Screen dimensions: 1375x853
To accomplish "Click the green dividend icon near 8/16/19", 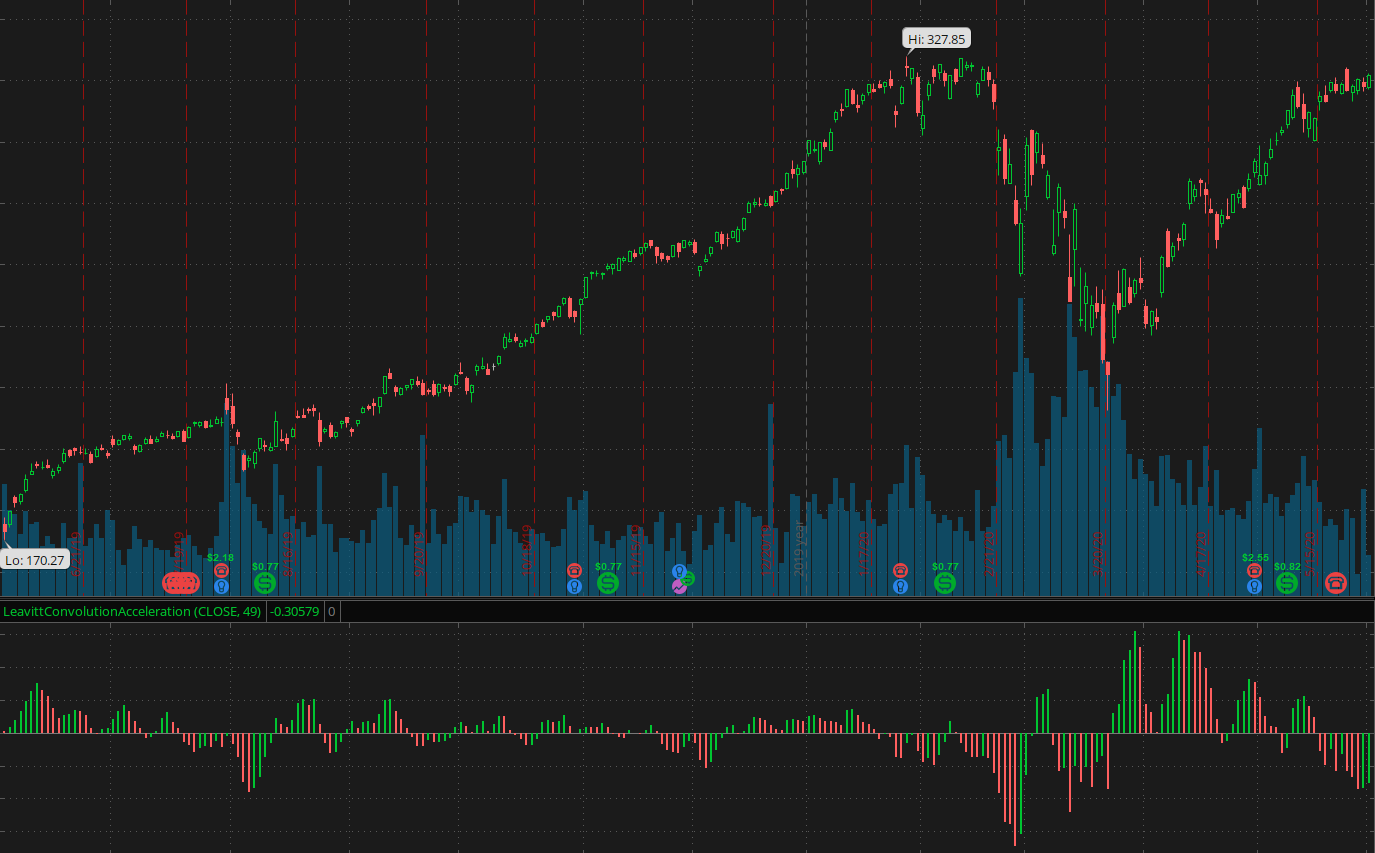I will [265, 582].
